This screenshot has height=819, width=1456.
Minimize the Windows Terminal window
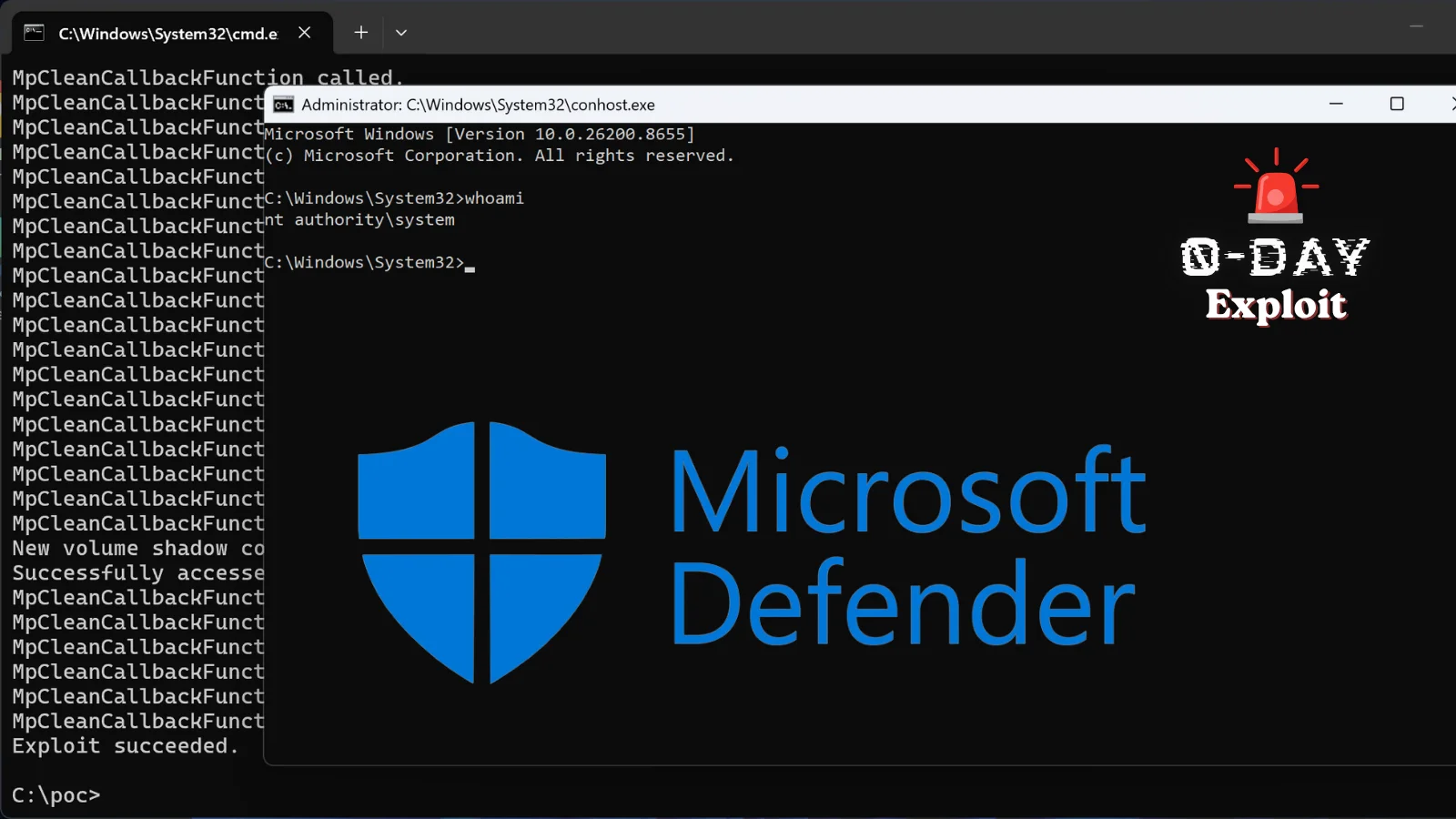pos(1416,26)
